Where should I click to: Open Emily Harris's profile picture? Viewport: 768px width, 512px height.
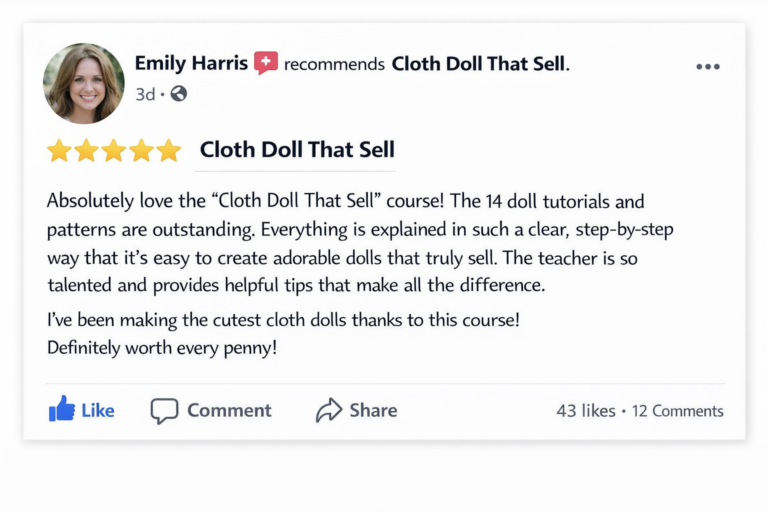pos(84,83)
